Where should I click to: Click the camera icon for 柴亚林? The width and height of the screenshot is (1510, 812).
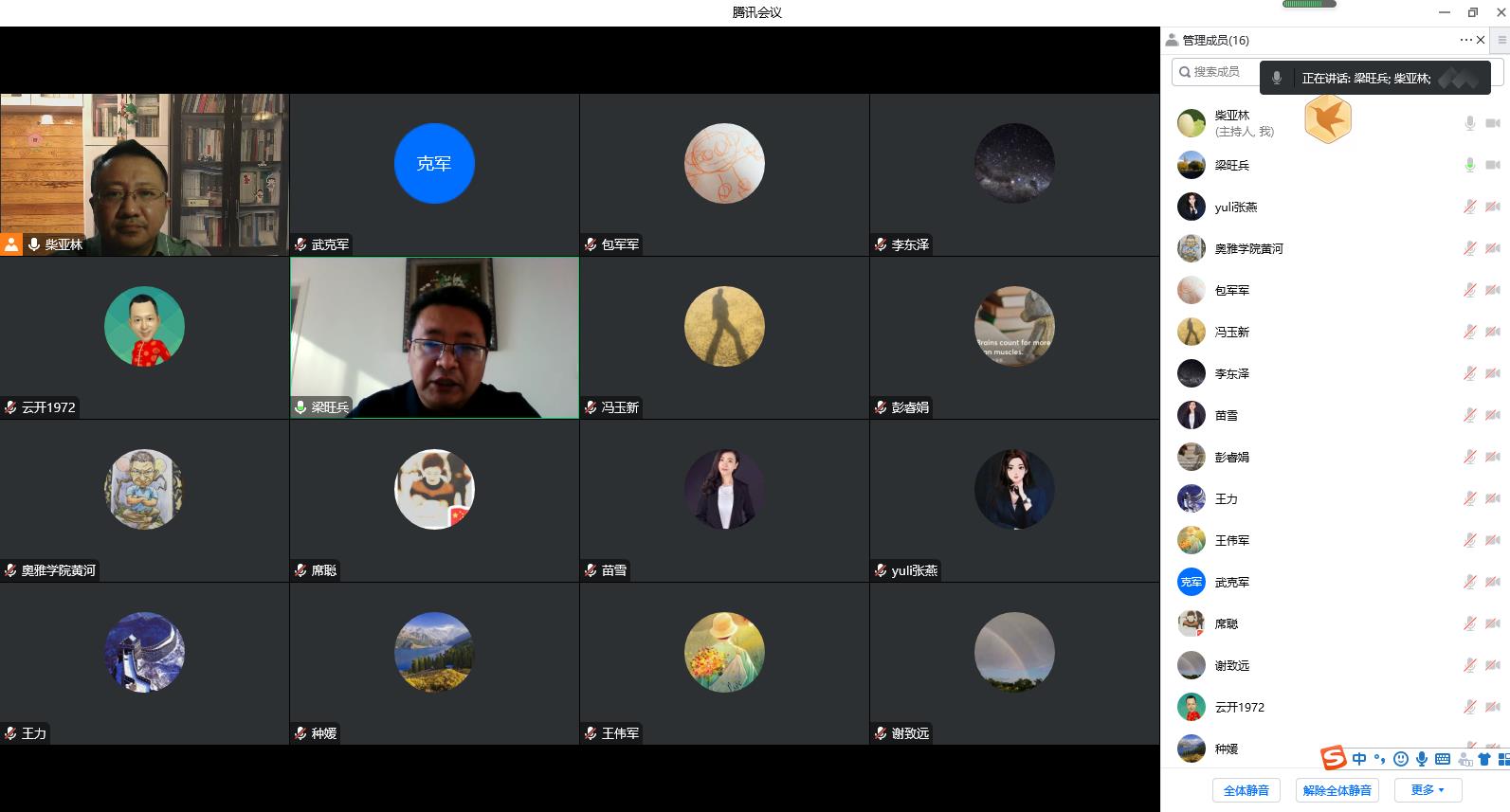coord(1493,123)
